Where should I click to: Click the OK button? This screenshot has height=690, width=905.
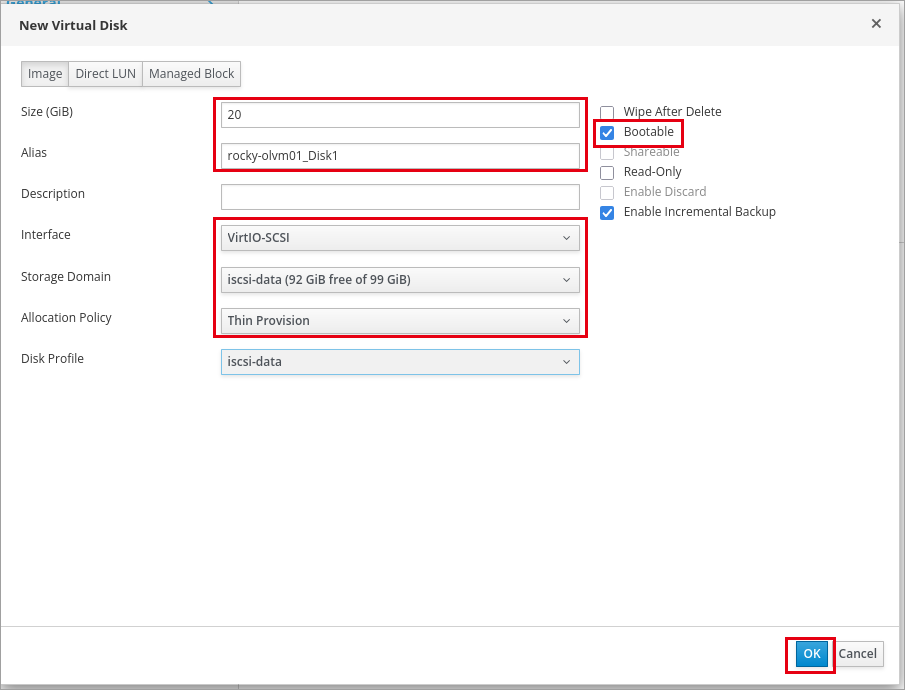pos(811,654)
